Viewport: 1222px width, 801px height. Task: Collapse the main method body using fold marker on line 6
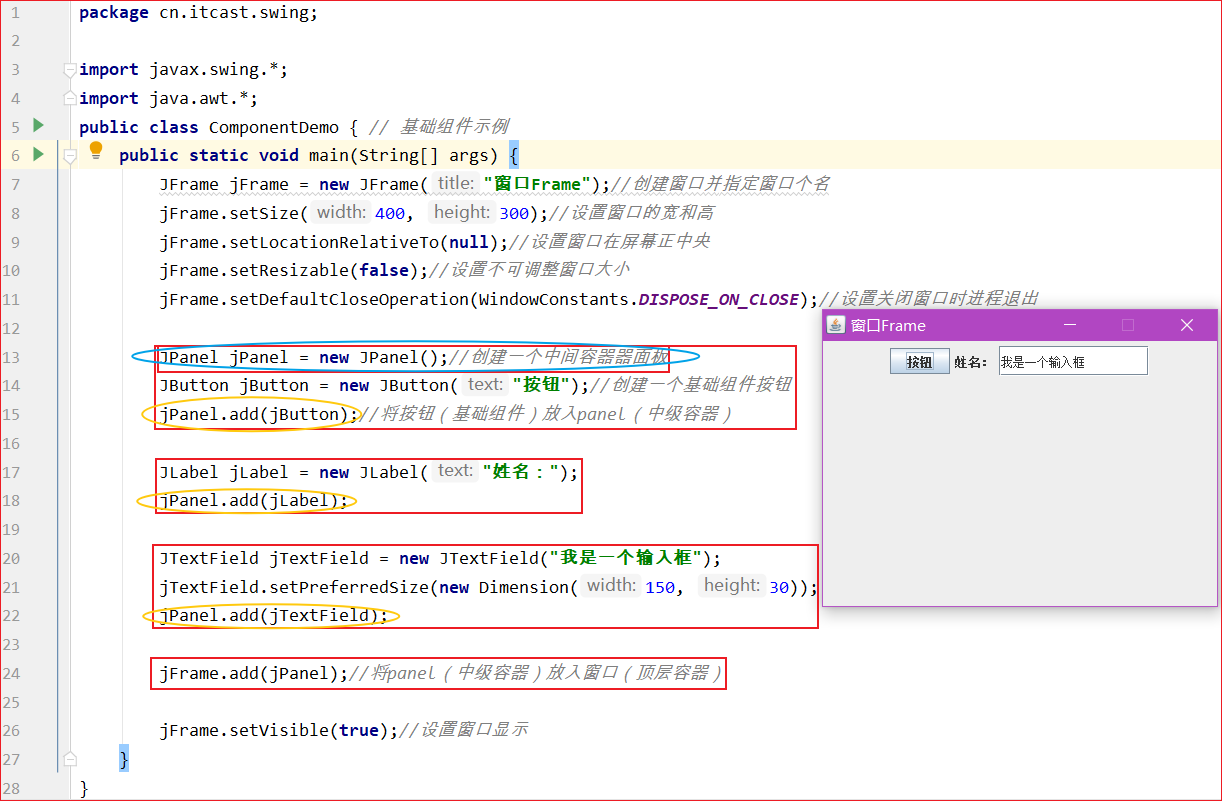coord(70,156)
